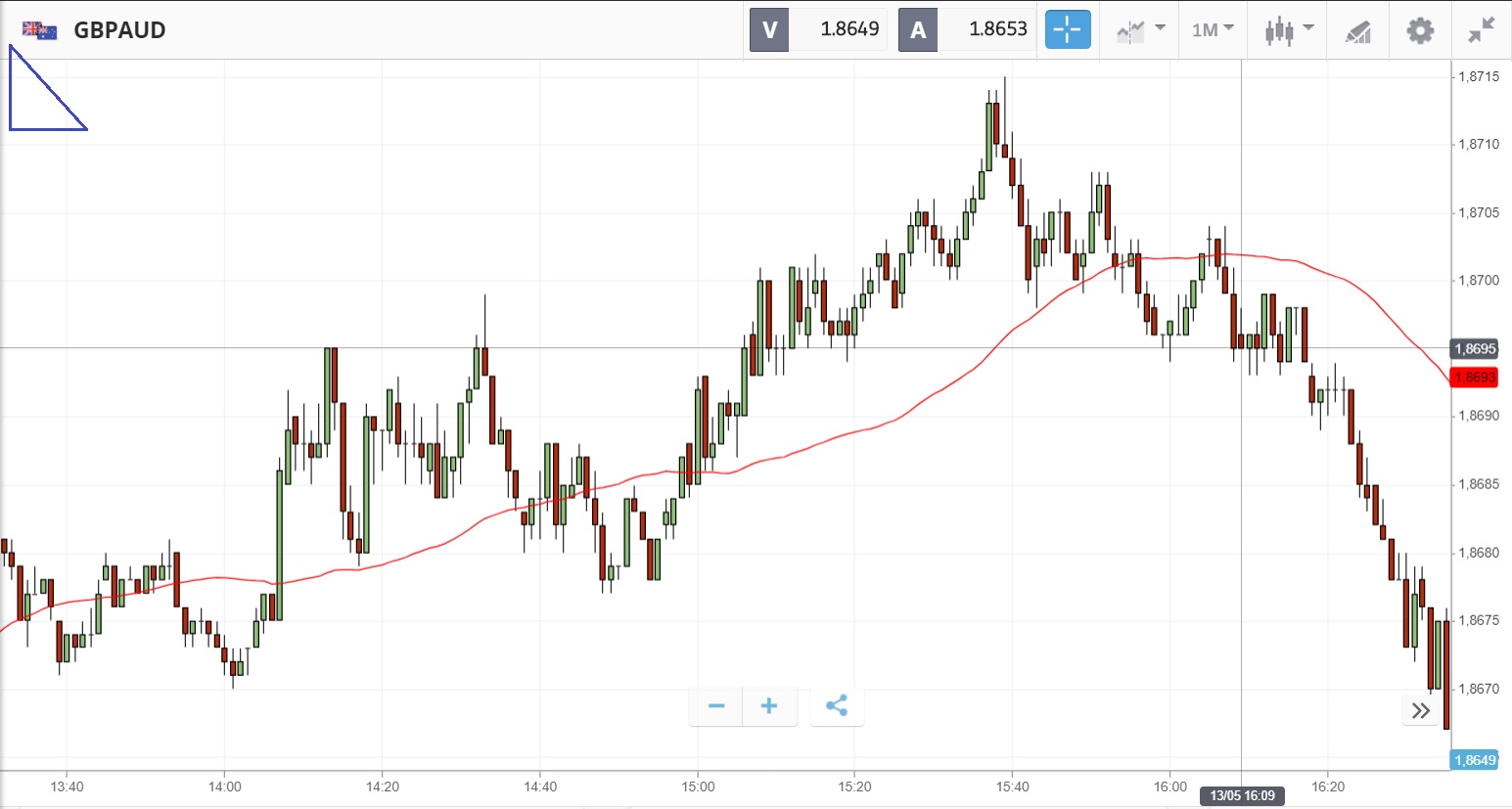Click the 13:40 time axis label
The width and height of the screenshot is (1512, 809).
click(x=67, y=787)
